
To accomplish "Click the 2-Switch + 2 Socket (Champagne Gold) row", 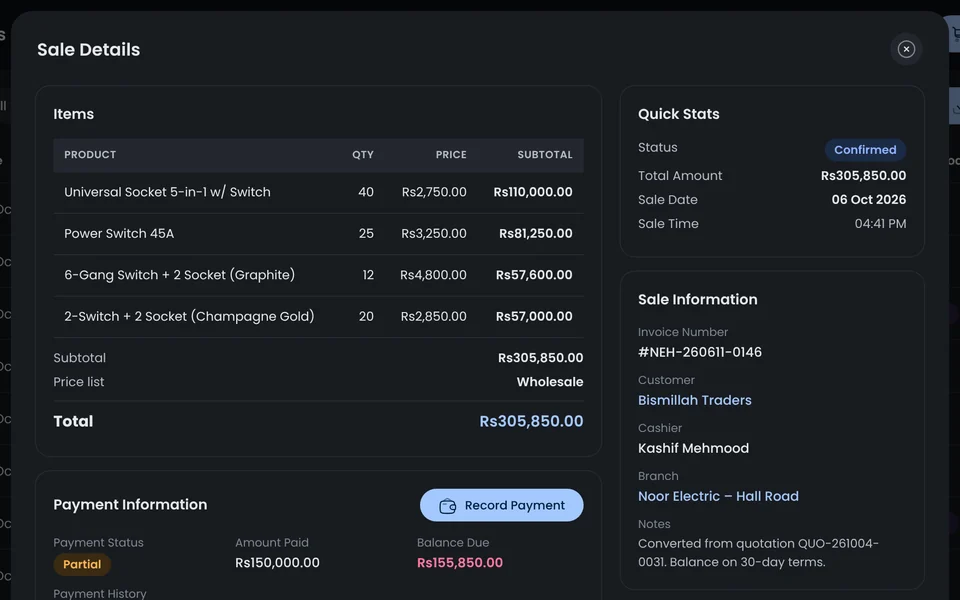I will 318,317.
